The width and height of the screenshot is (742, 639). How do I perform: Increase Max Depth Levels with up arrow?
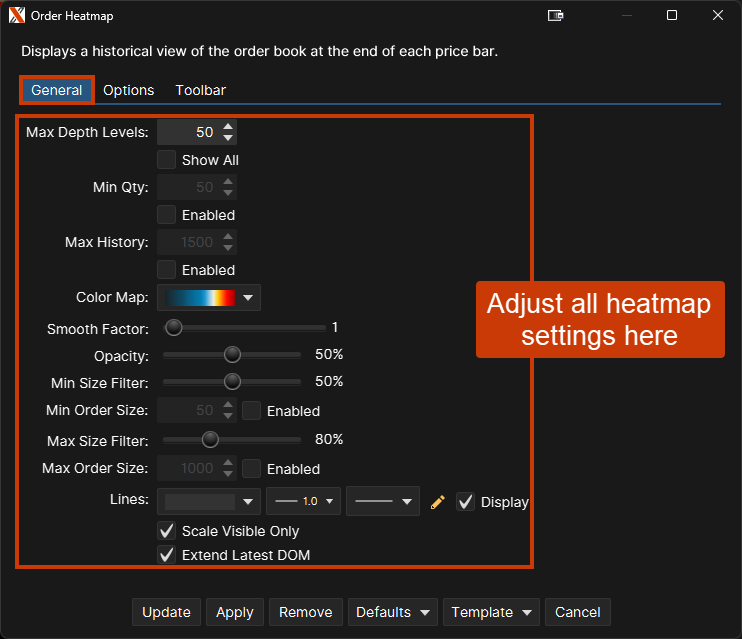[228, 127]
